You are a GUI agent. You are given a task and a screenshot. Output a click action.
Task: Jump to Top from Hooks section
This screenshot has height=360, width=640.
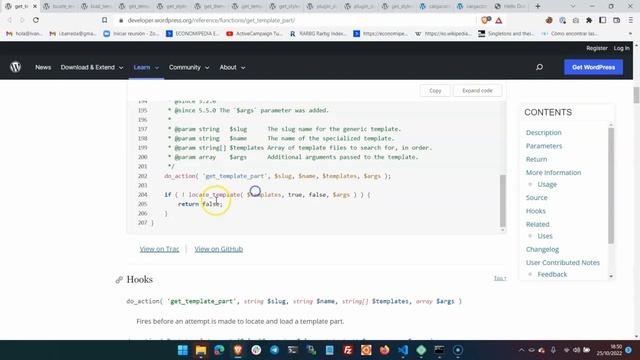coord(500,278)
